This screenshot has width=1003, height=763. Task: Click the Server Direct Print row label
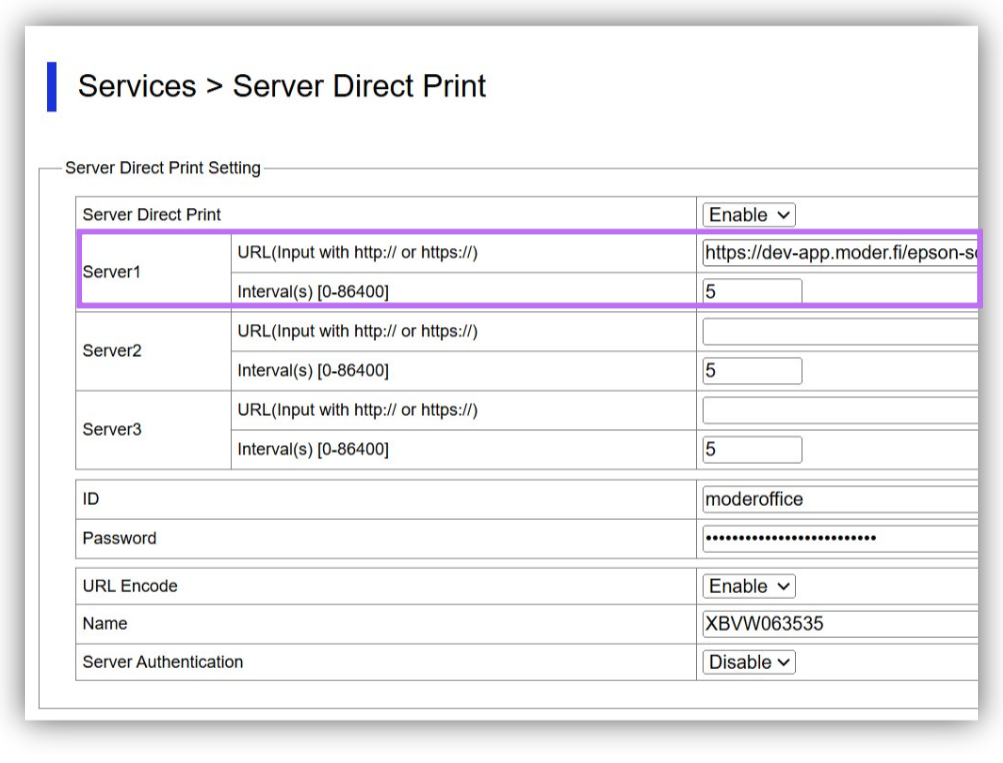coord(152,215)
